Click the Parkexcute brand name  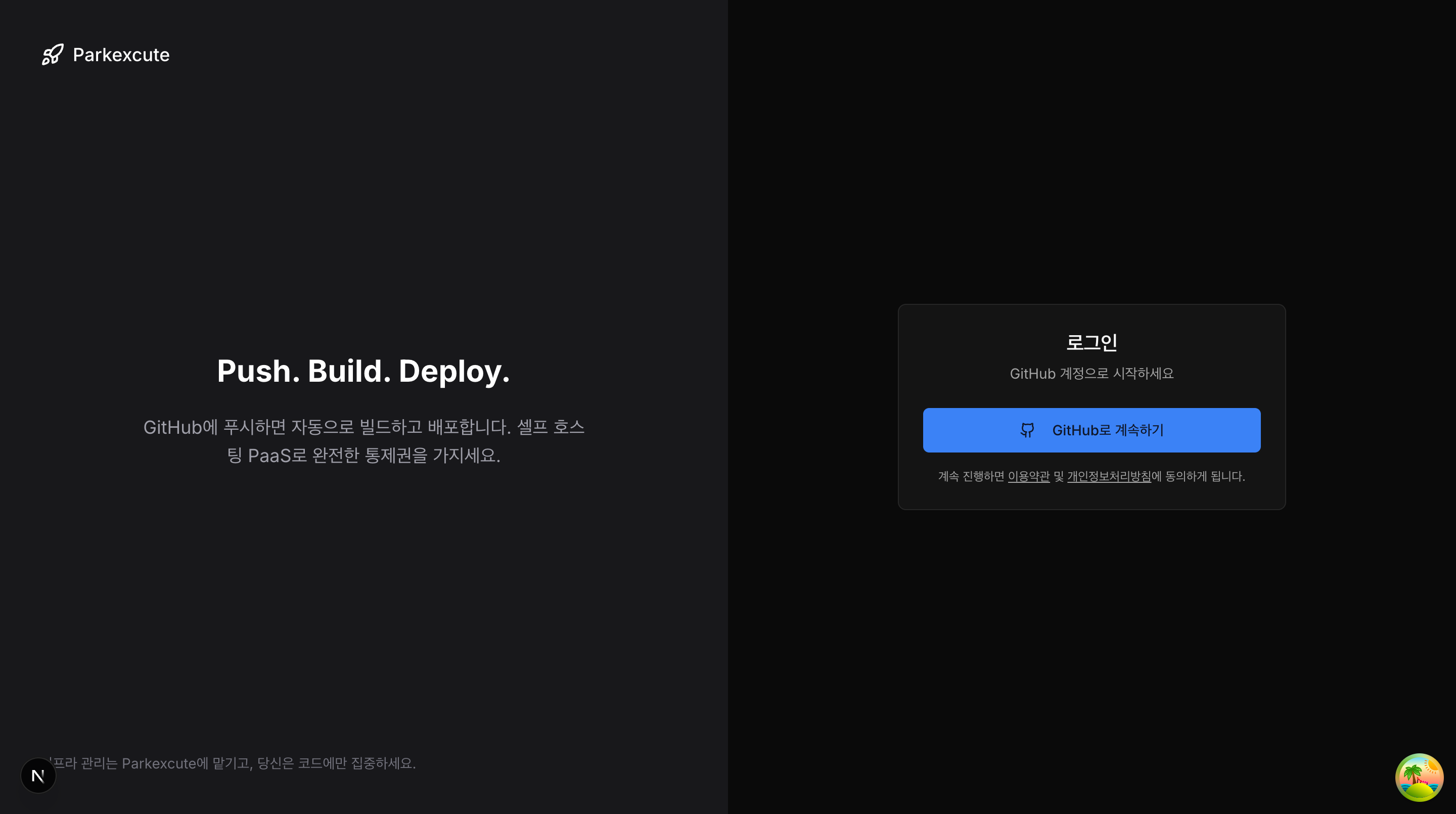click(121, 55)
